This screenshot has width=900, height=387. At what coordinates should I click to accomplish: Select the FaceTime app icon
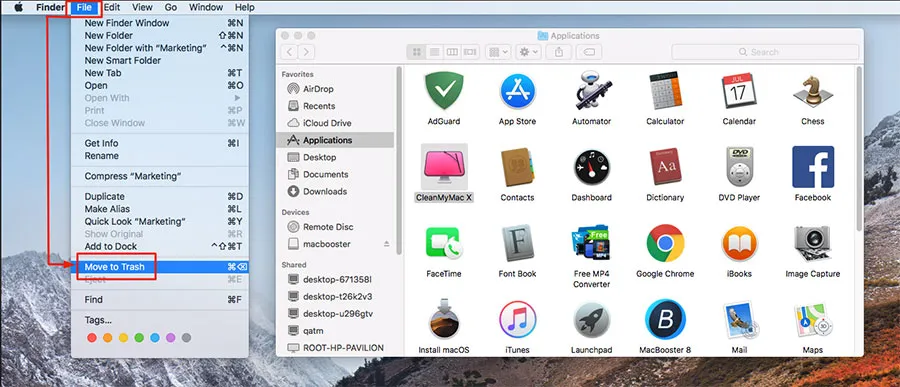pyautogui.click(x=444, y=243)
